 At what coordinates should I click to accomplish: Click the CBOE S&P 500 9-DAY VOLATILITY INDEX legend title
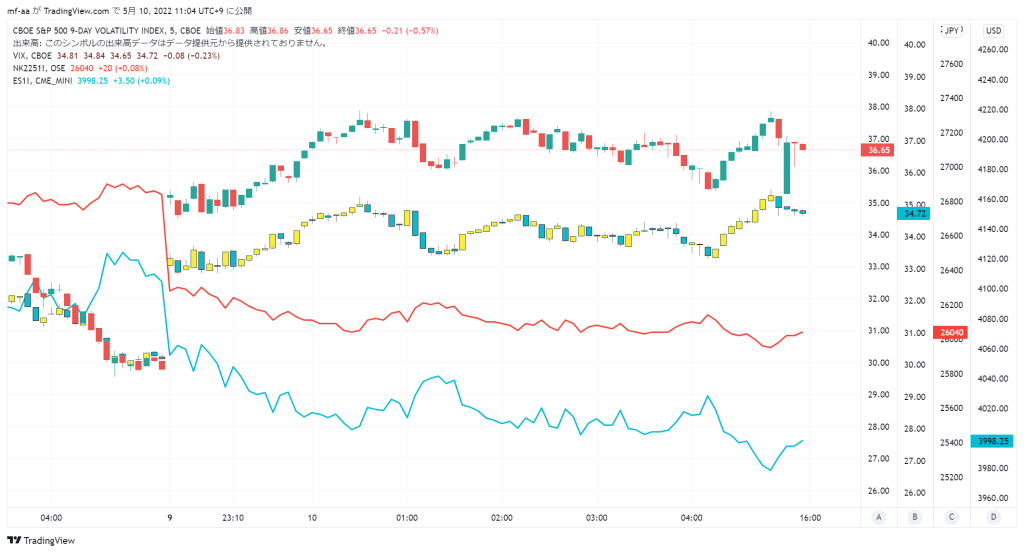[106, 31]
